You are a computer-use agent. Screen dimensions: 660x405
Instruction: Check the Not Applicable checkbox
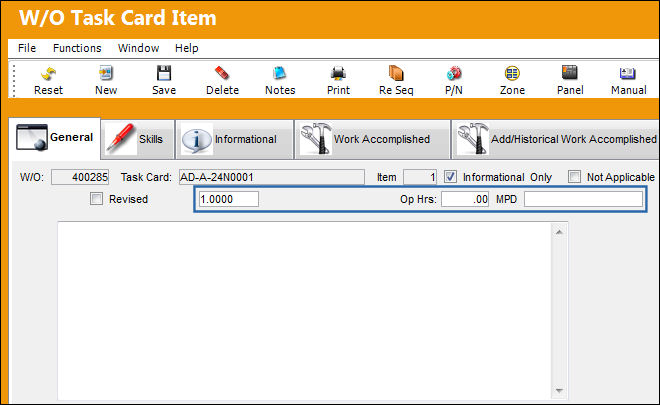(x=574, y=176)
